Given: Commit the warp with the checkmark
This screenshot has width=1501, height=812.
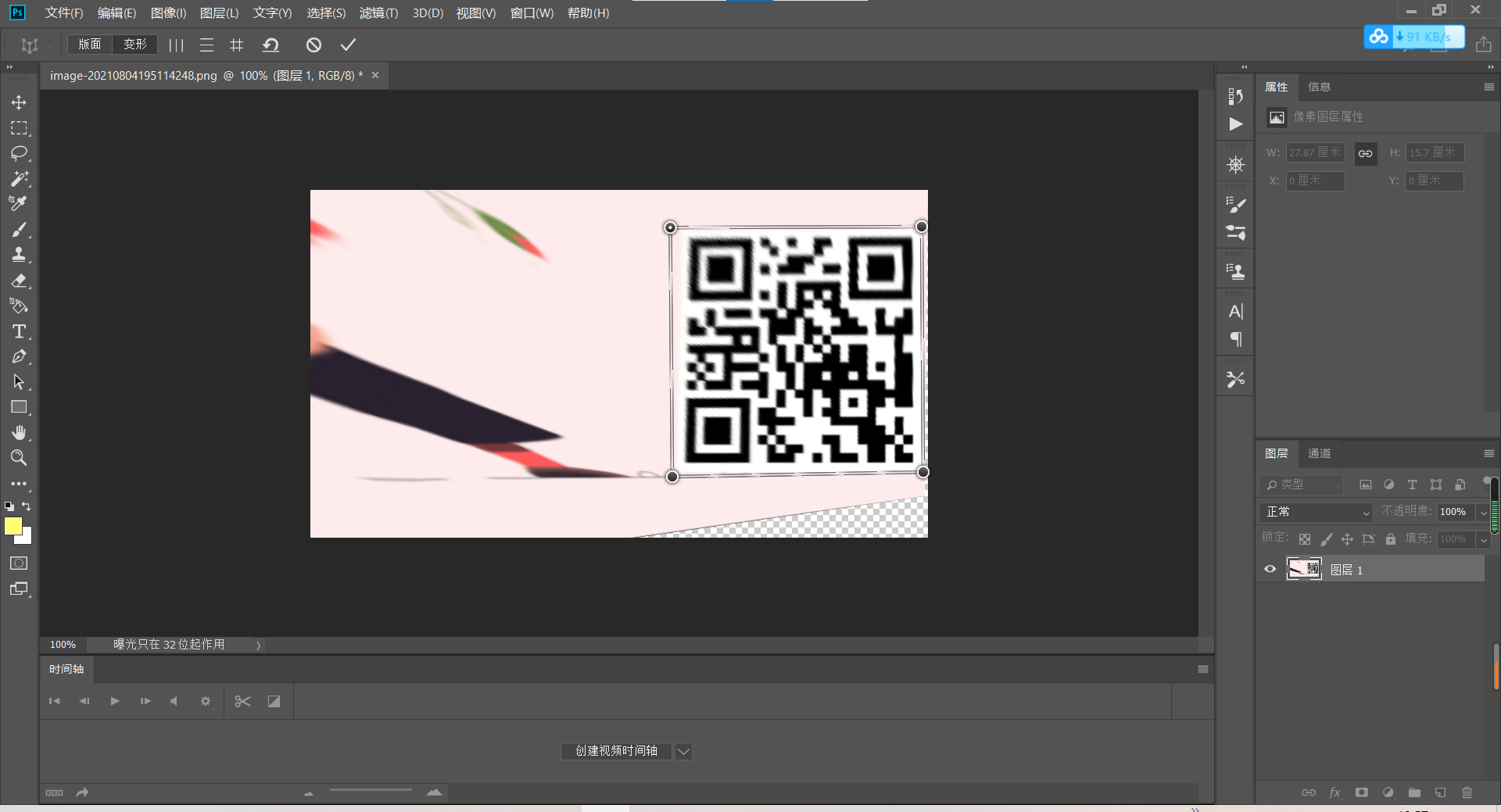Looking at the screenshot, I should point(348,45).
